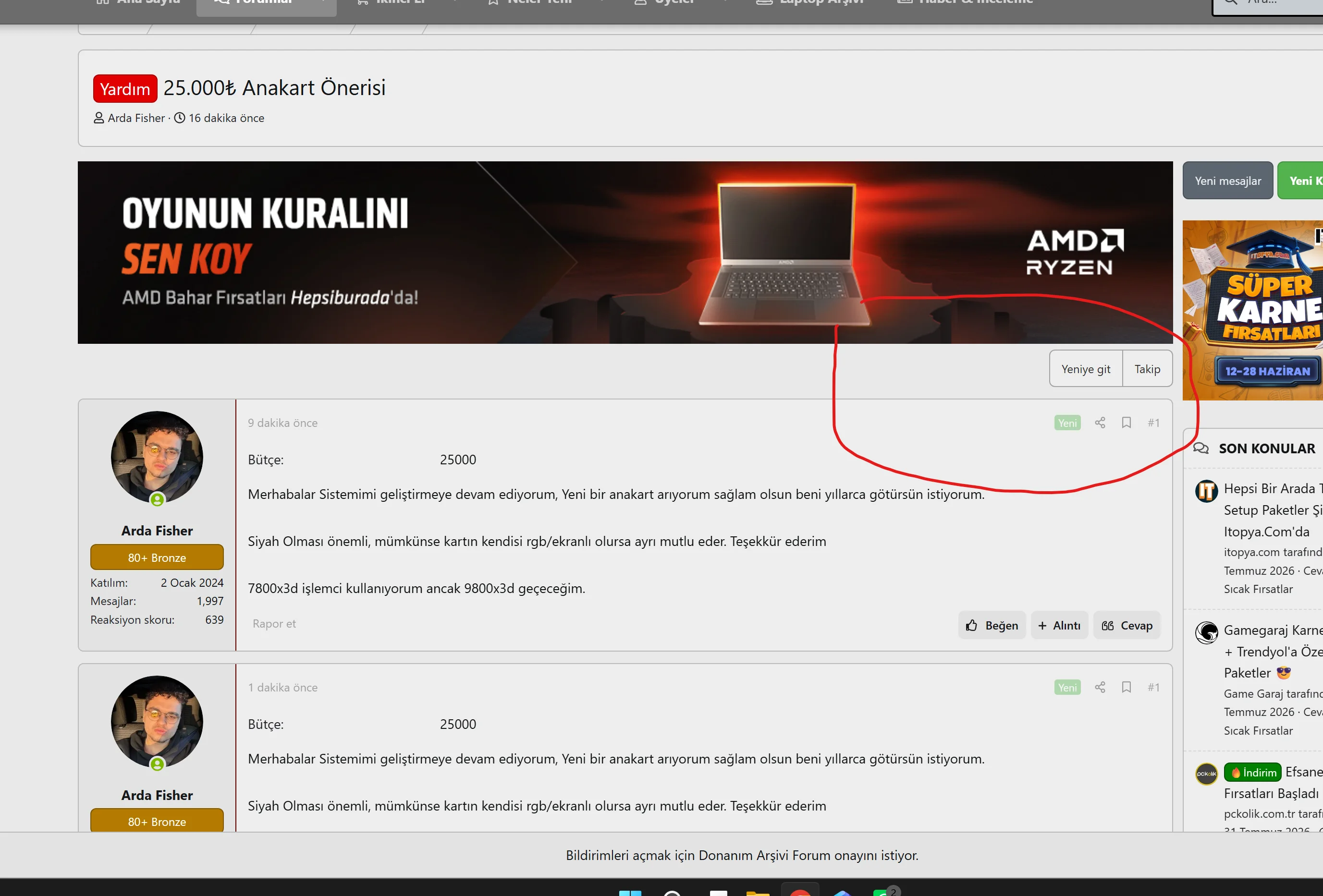Click the pckolik avatar icon in Son Konular
Image resolution: width=1323 pixels, height=896 pixels.
(1206, 774)
